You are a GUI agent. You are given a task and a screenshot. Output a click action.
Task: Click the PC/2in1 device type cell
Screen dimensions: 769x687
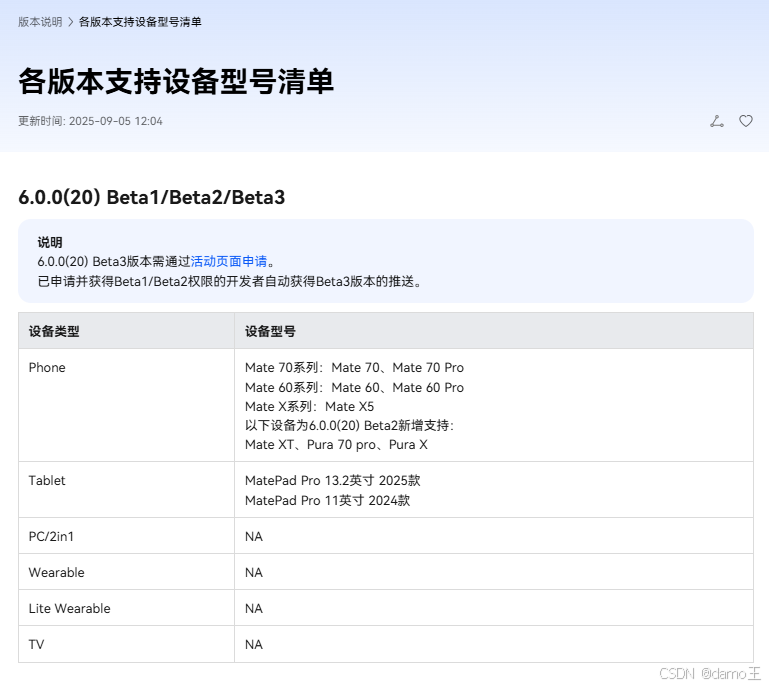[126, 536]
